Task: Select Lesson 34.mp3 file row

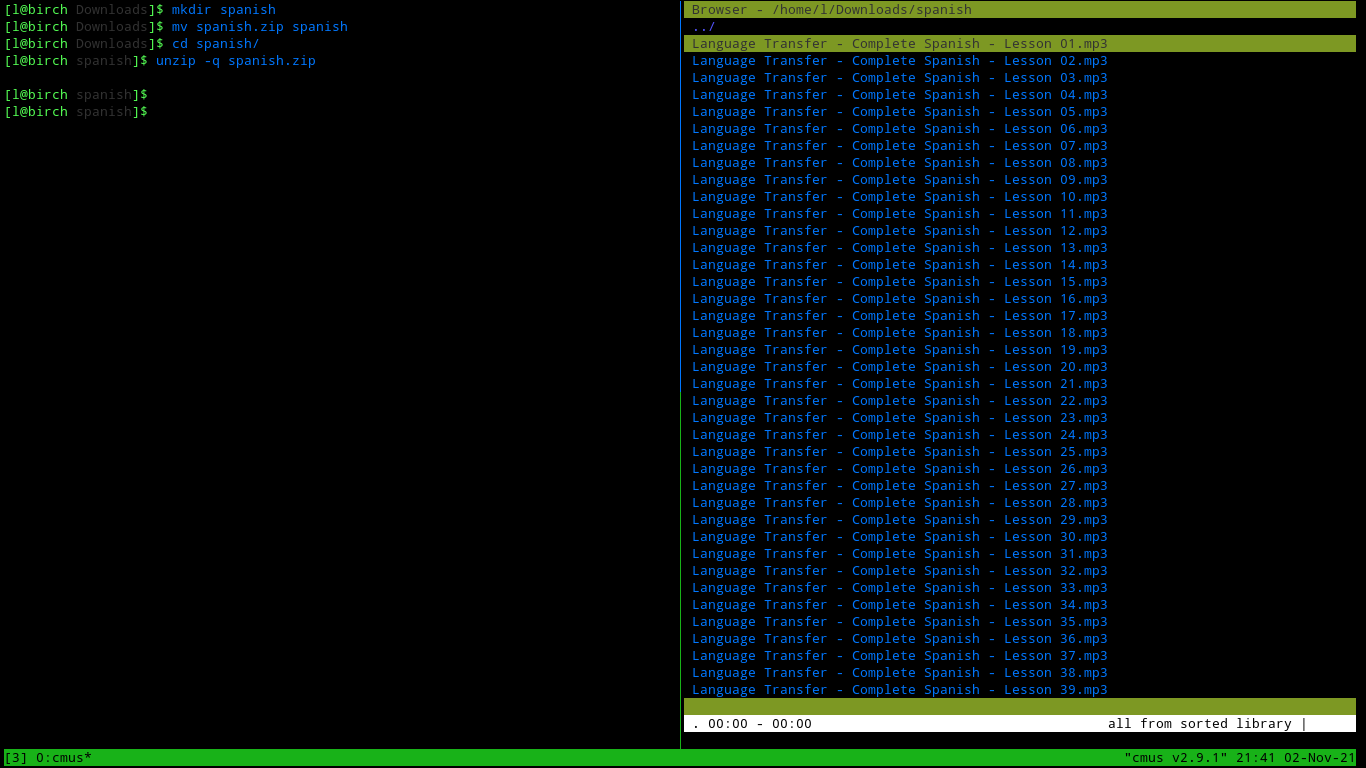Action: (x=1020, y=604)
